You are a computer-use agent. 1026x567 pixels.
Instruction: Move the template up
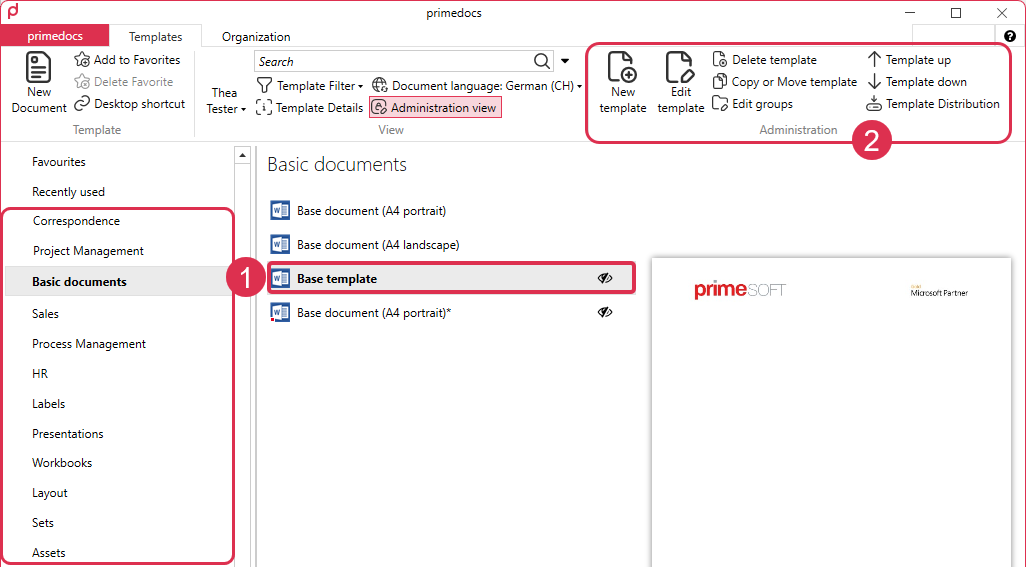910,60
